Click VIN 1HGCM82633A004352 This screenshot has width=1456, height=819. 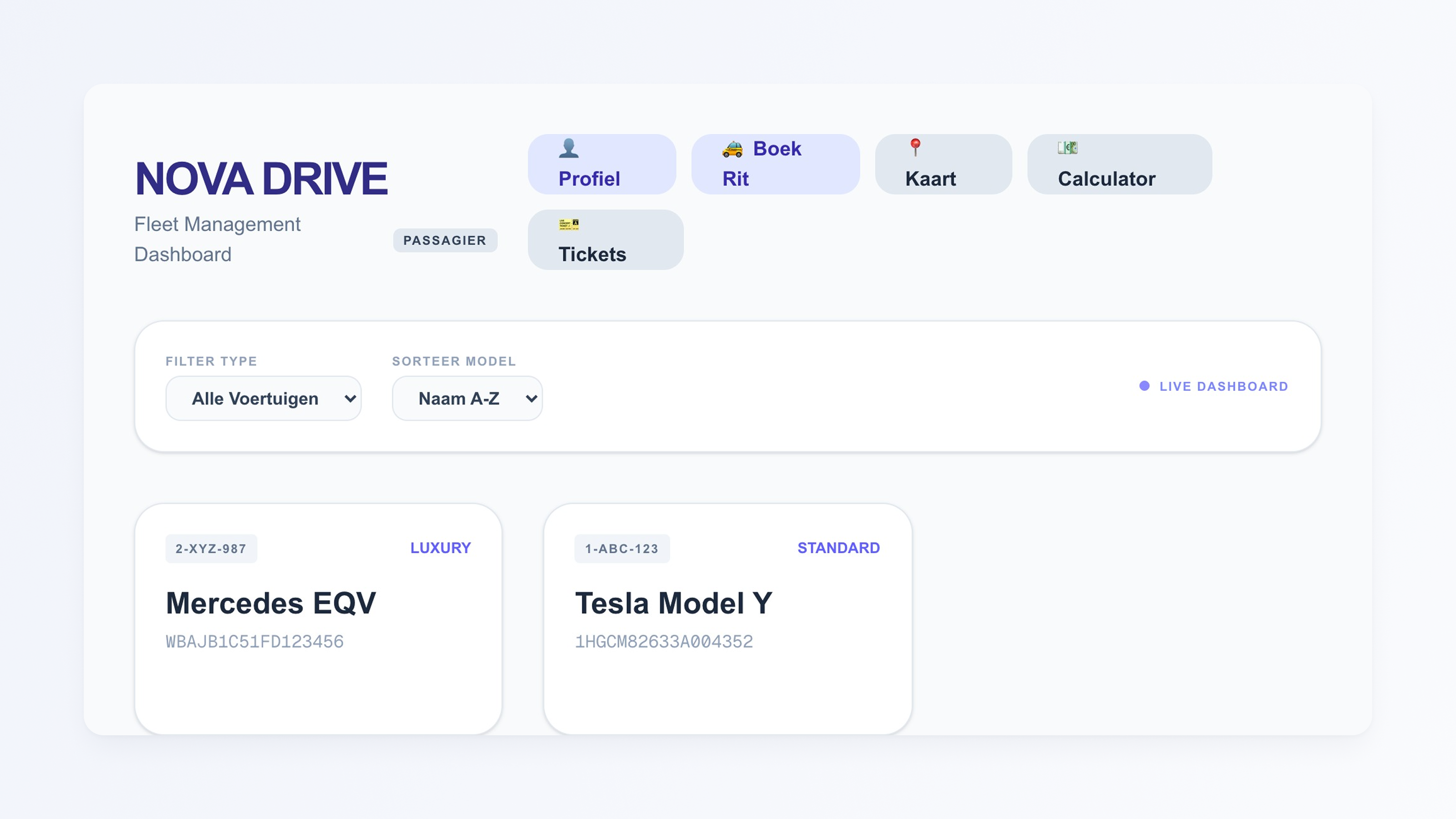pyautogui.click(x=663, y=642)
